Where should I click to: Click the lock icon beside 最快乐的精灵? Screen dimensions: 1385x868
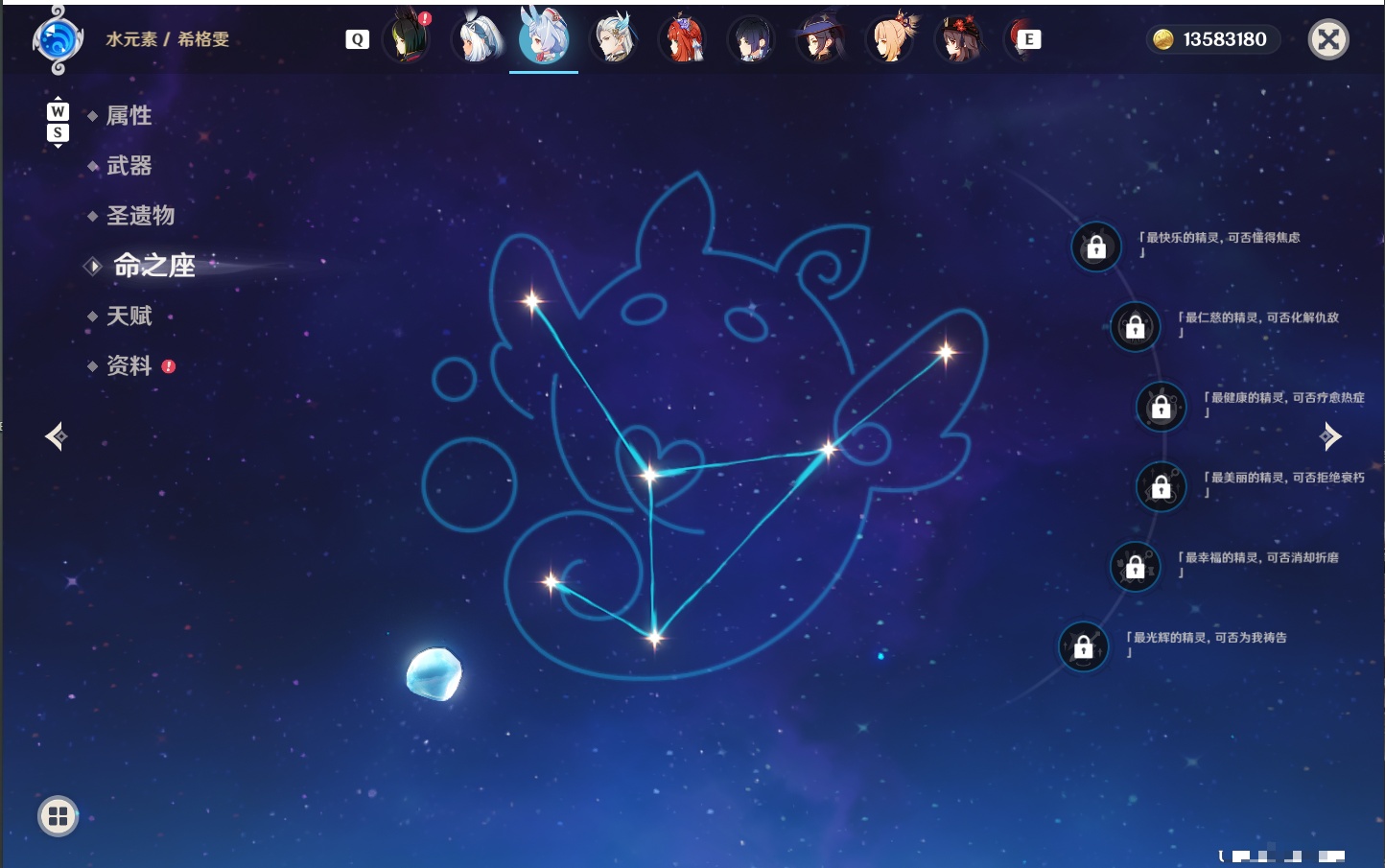coord(1096,247)
